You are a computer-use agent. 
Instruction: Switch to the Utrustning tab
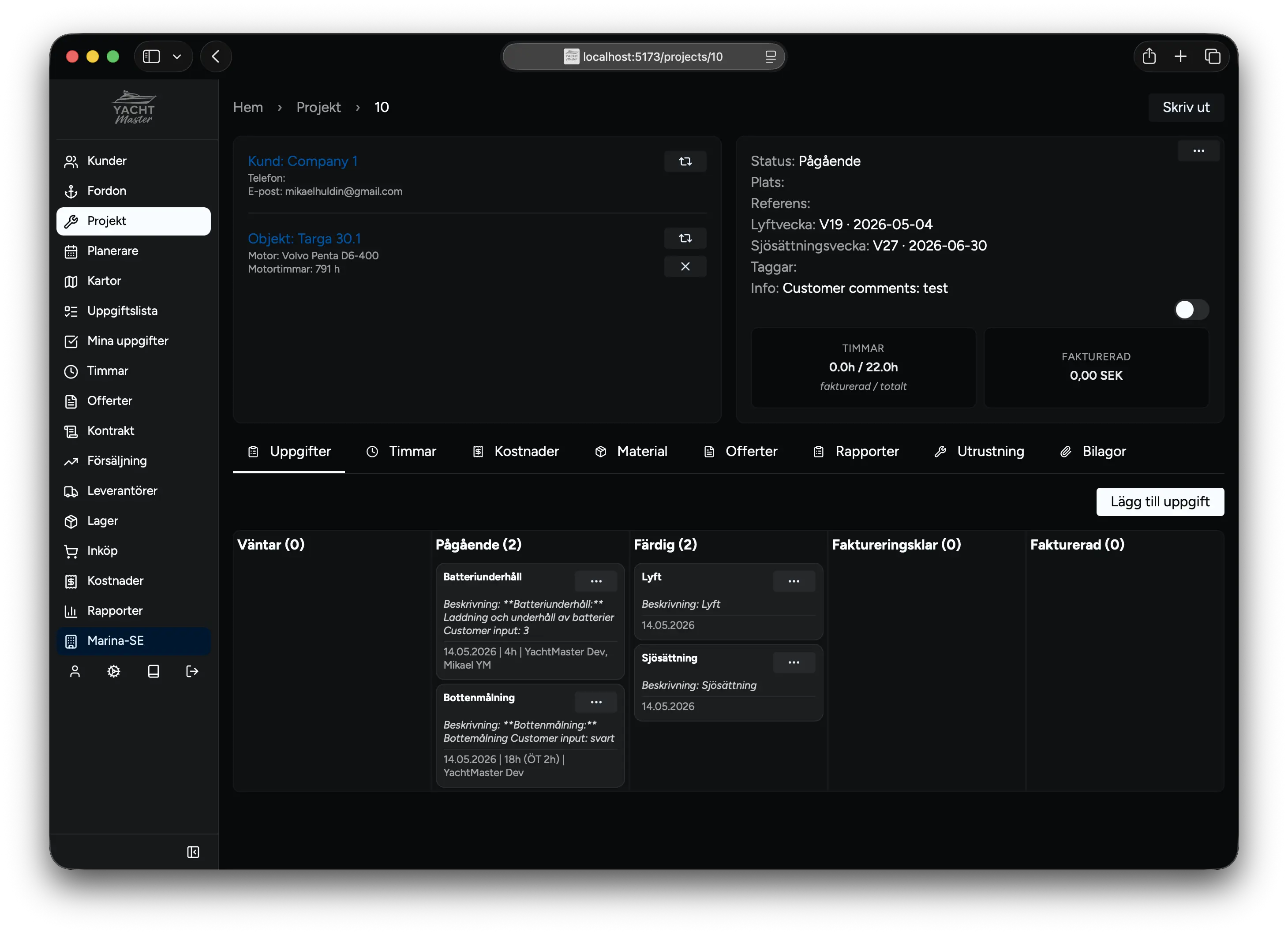click(x=980, y=451)
